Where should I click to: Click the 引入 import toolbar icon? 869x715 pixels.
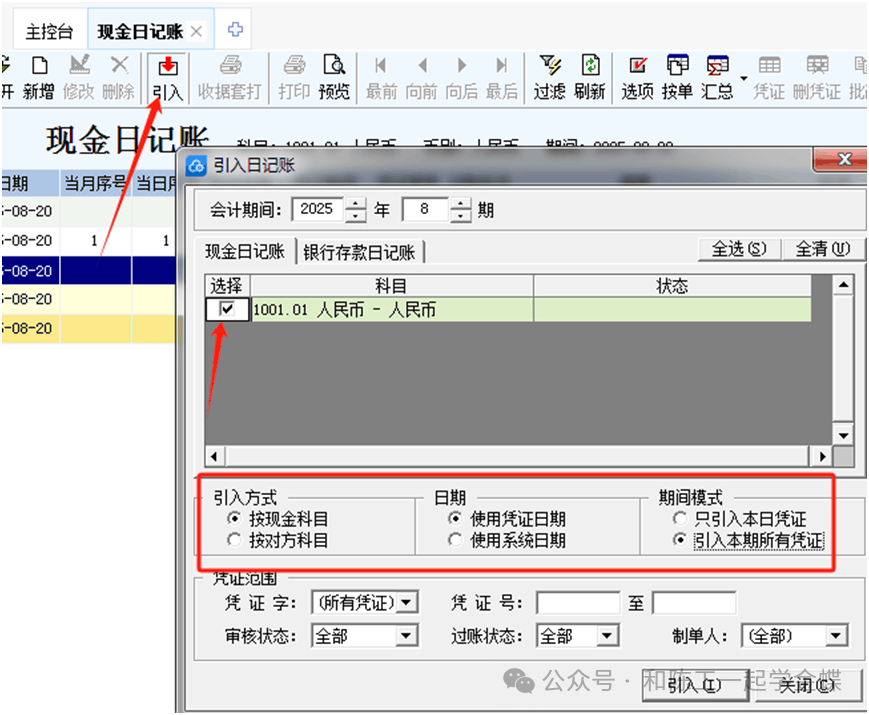click(167, 78)
